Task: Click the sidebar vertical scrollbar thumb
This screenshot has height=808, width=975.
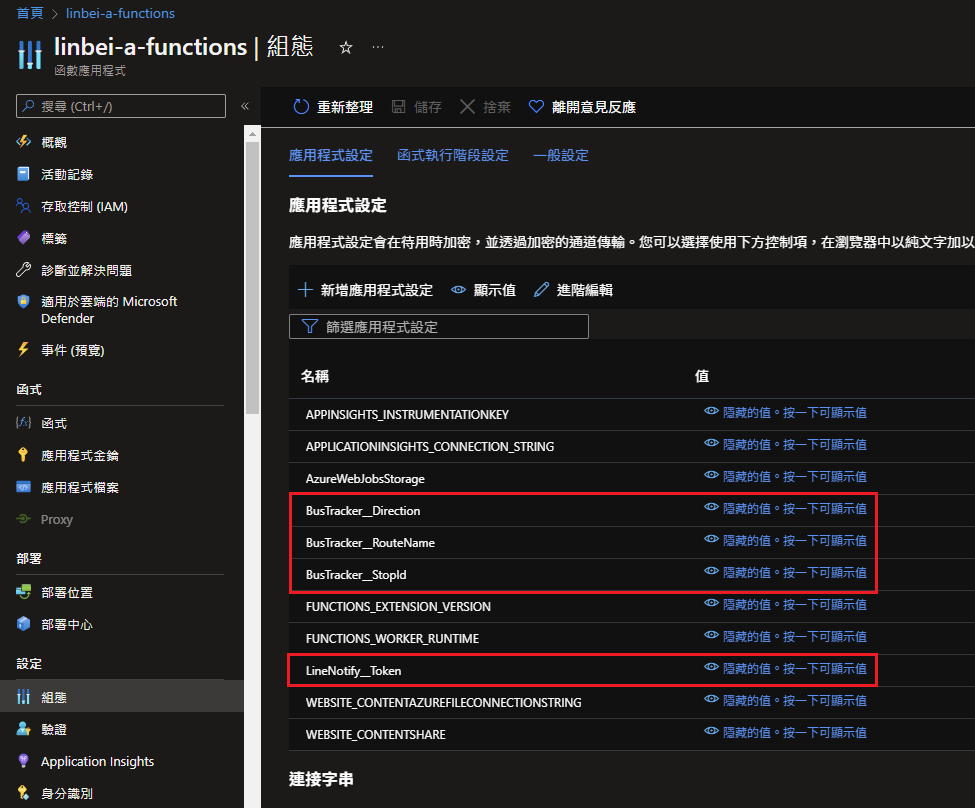Action: 252,278
